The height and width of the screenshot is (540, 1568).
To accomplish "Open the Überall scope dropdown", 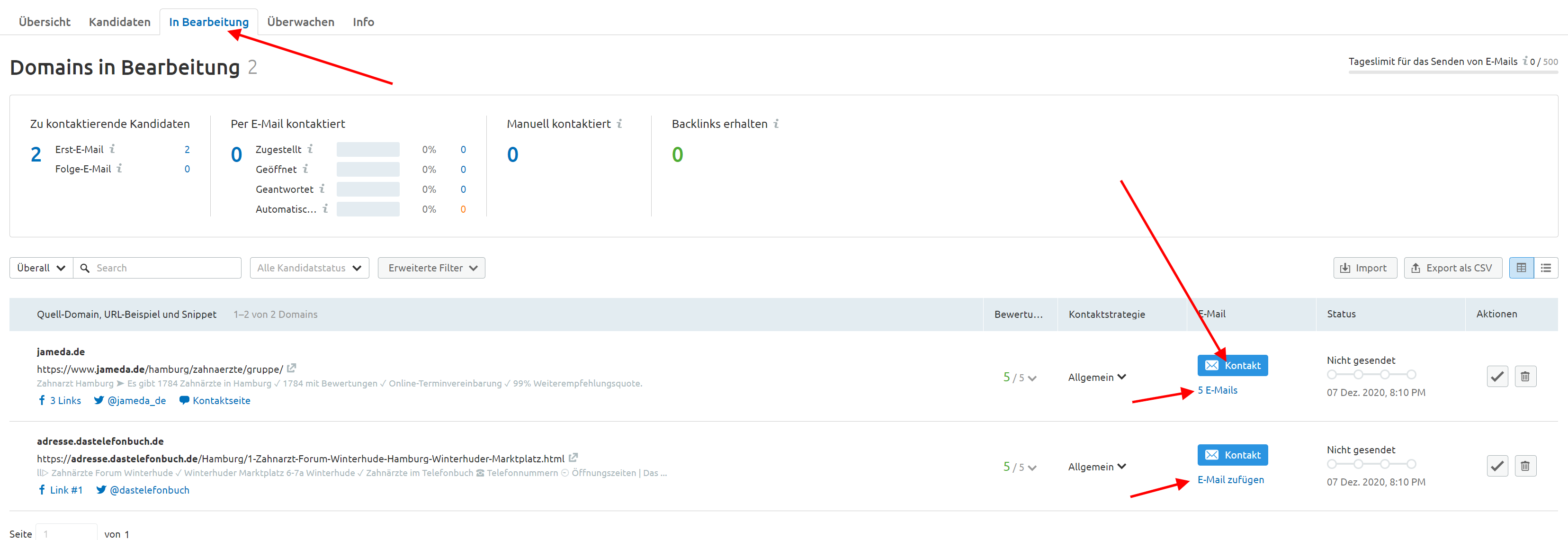I will point(41,268).
